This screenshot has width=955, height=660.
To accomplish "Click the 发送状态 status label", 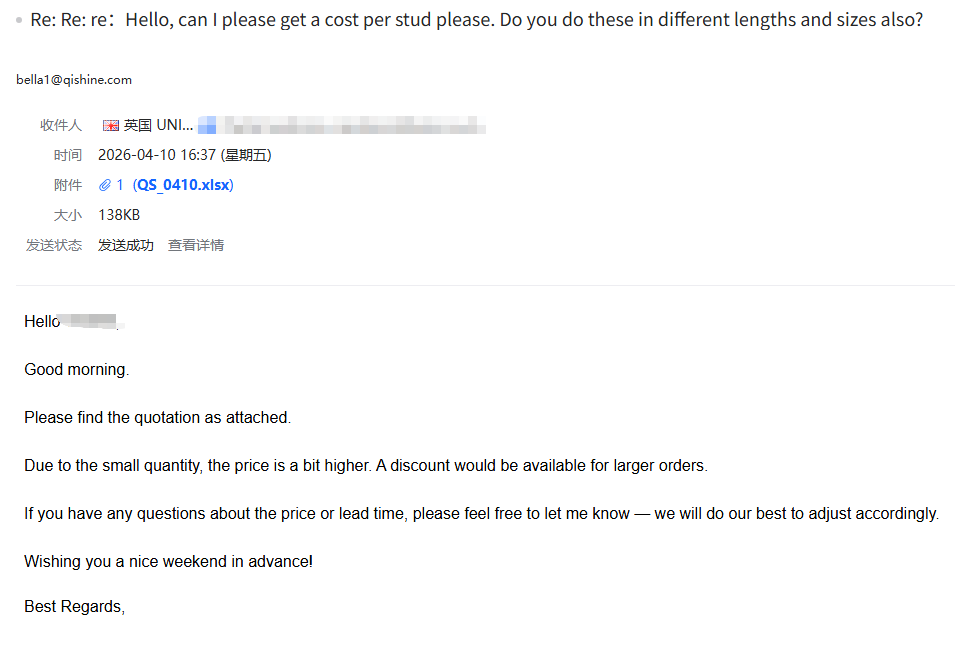I will click(x=54, y=245).
